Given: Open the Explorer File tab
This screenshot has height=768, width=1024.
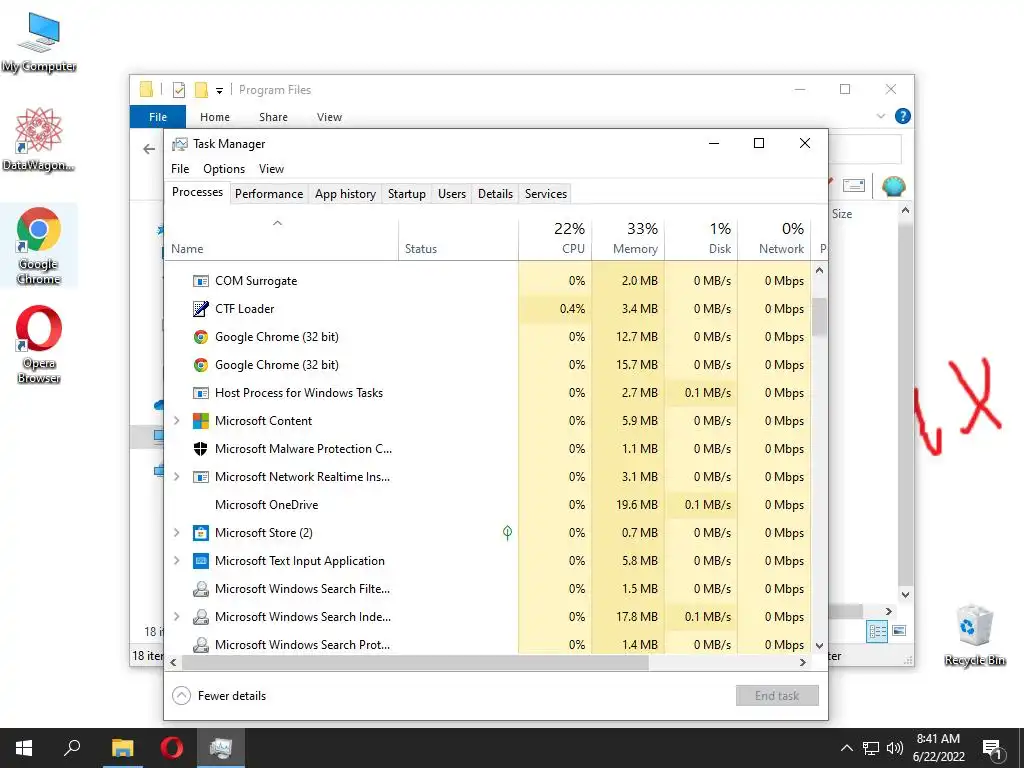Looking at the screenshot, I should (158, 117).
